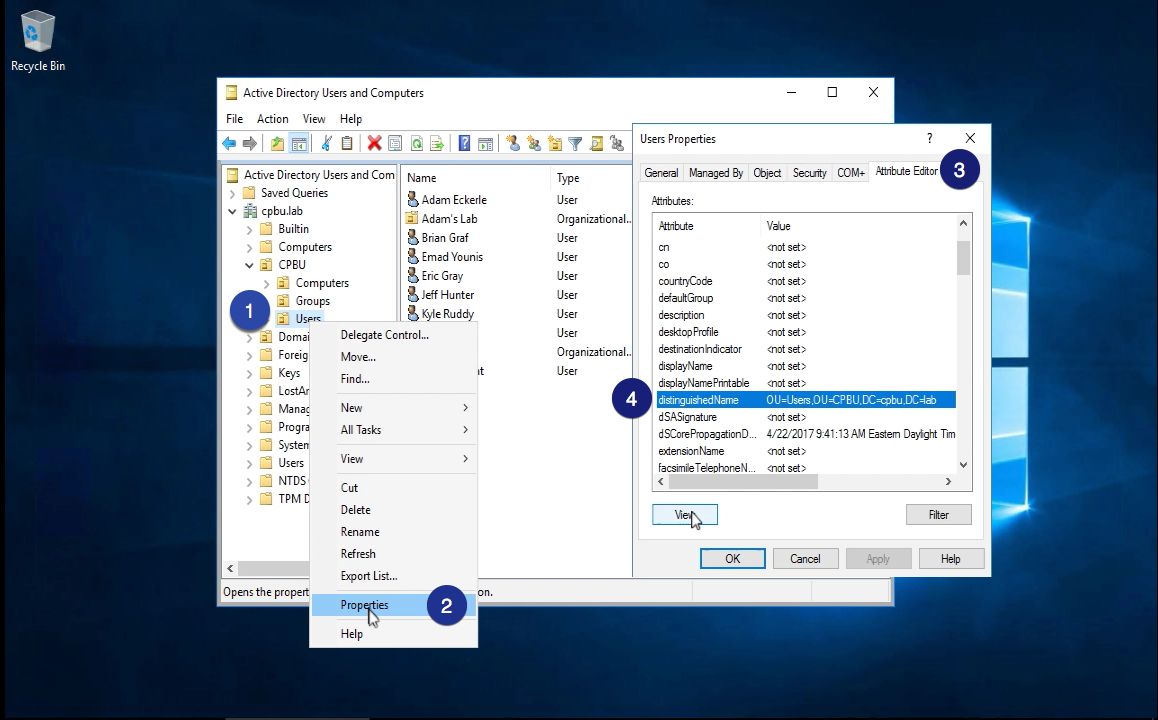
Task: Collapse the cpbu.lab domain node
Action: (233, 211)
